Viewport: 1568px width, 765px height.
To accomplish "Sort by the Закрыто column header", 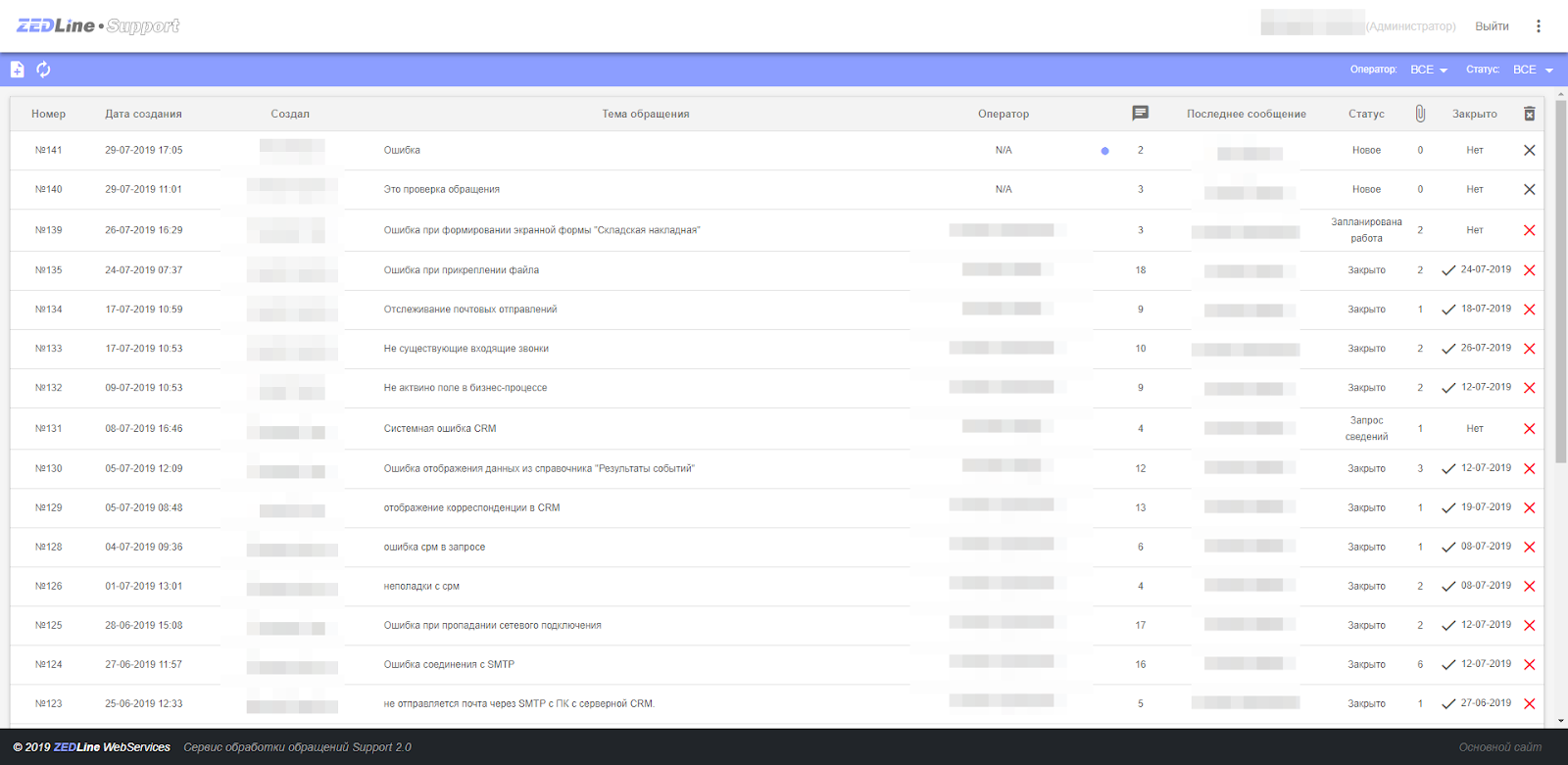I will [x=1475, y=114].
